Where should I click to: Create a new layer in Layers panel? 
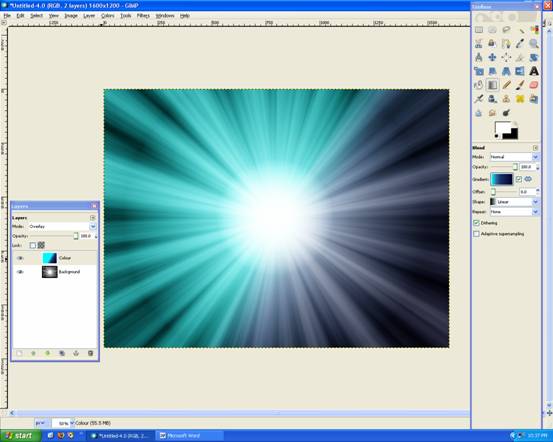coord(19,353)
